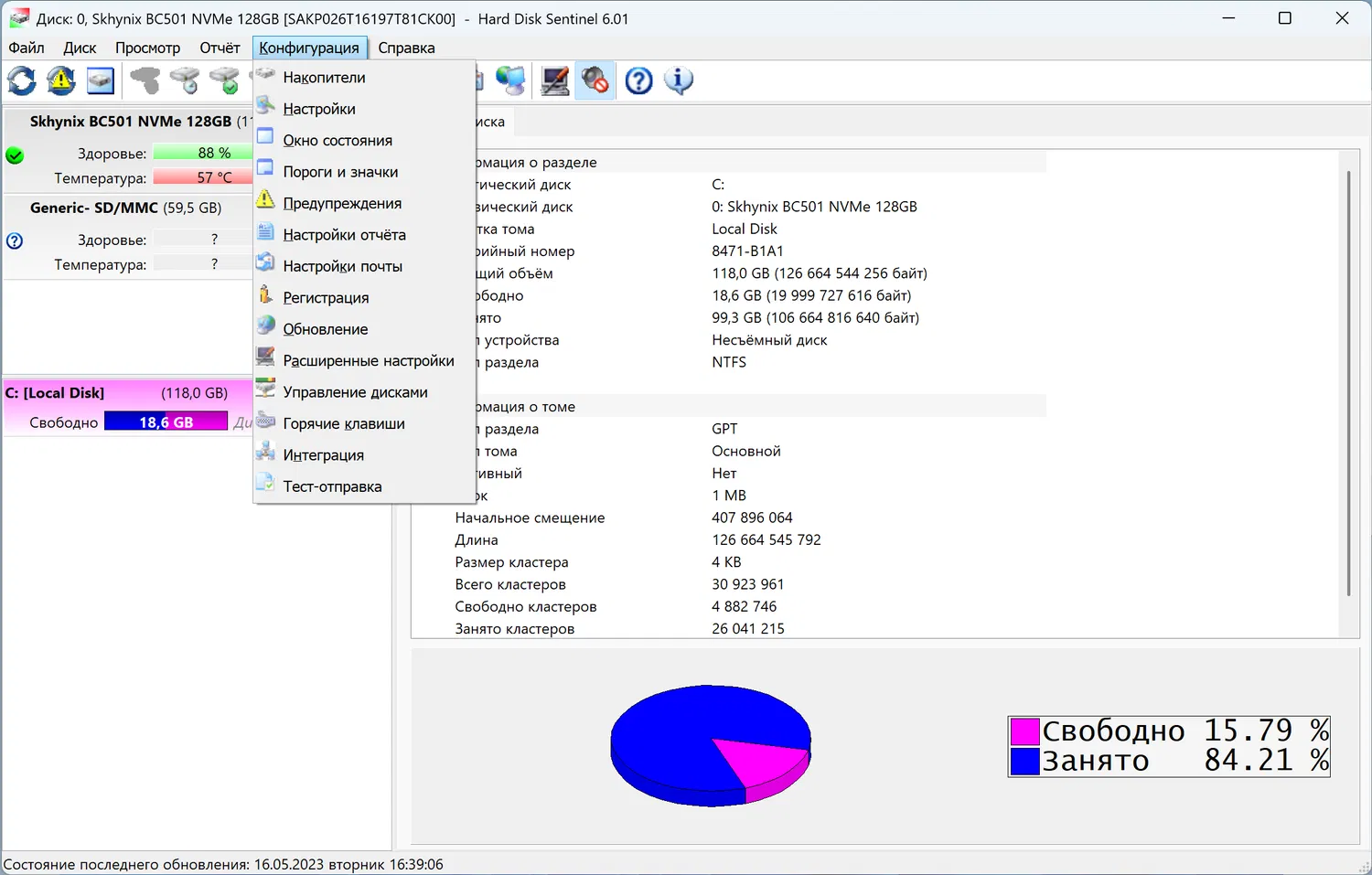This screenshot has width=1372, height=875.
Task: Click the Основной volume type value
Action: (746, 451)
